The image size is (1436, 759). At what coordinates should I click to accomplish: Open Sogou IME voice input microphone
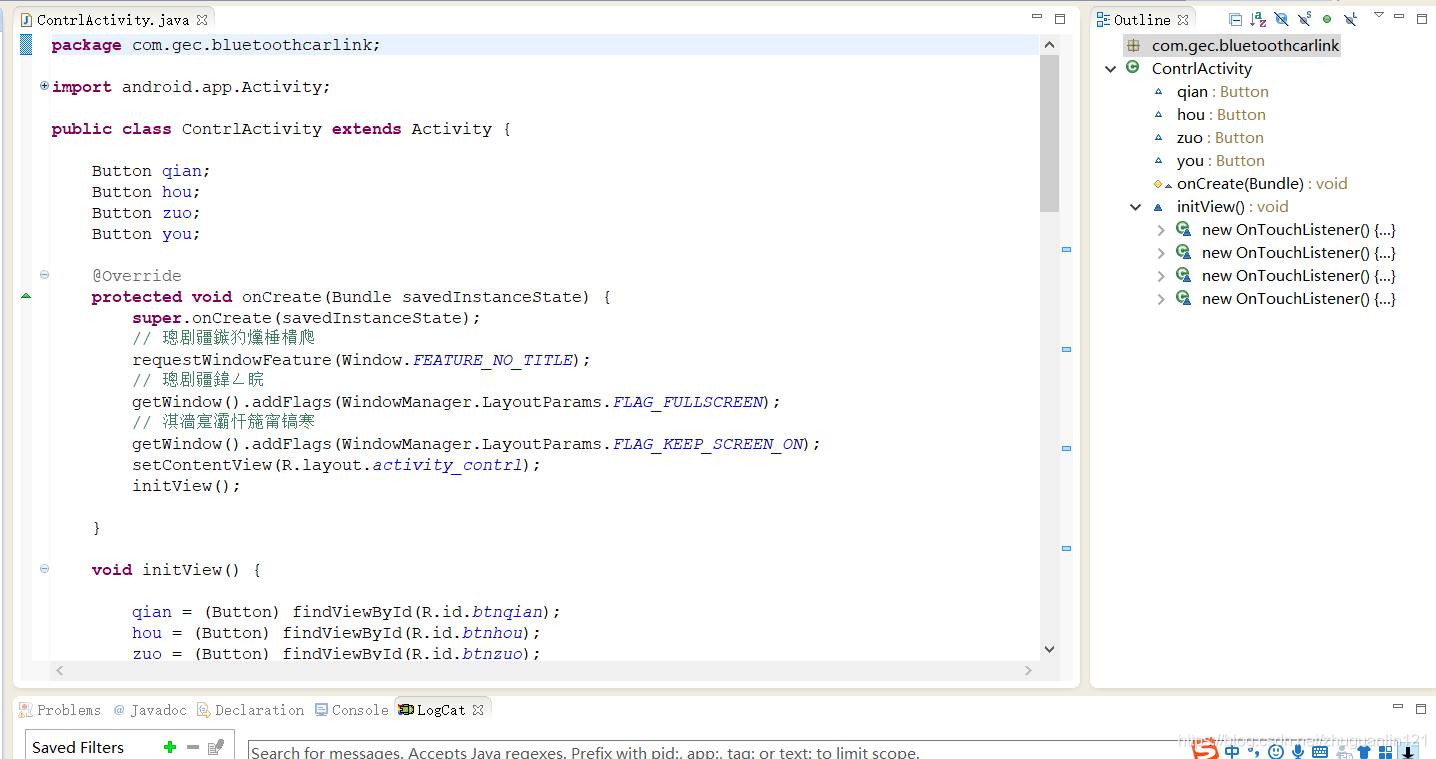[x=1298, y=751]
